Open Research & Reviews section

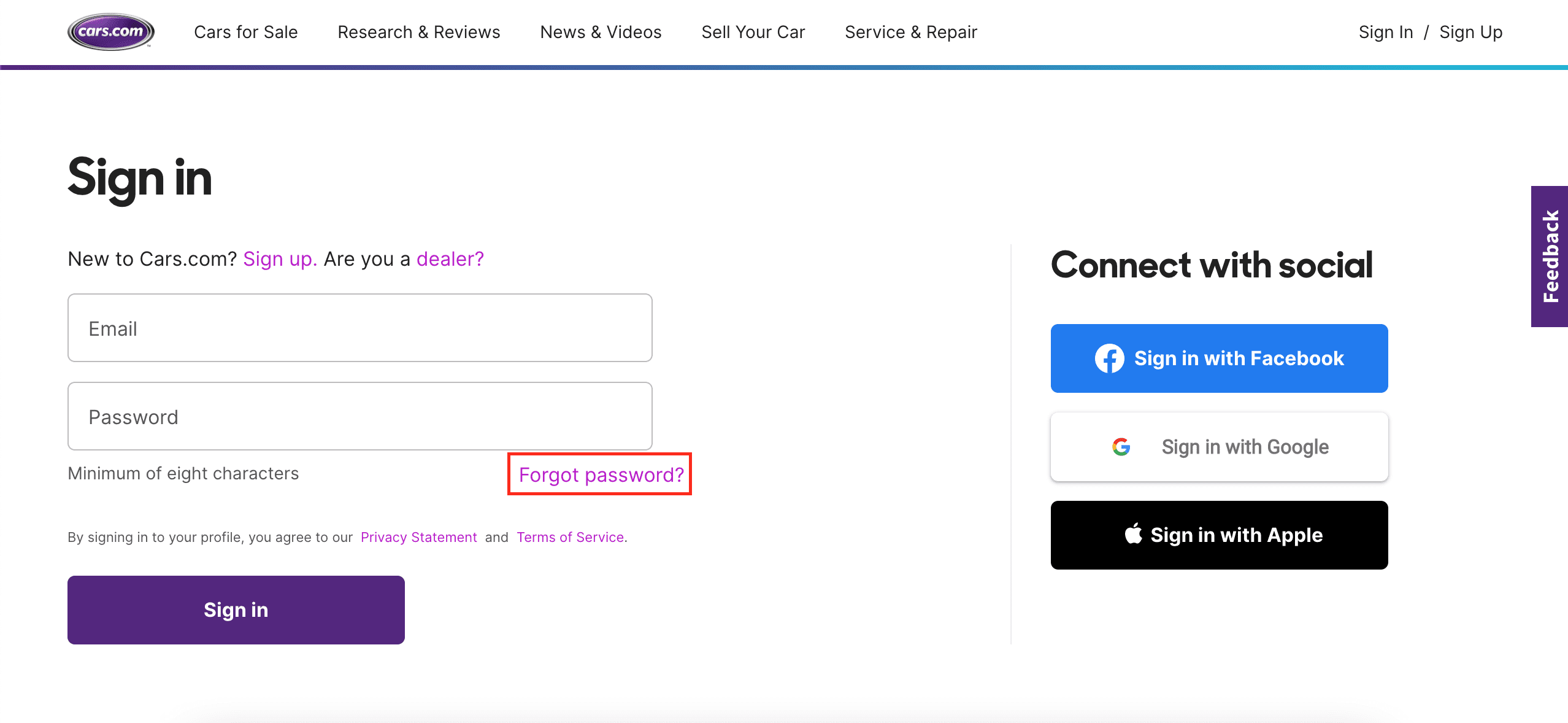(418, 32)
